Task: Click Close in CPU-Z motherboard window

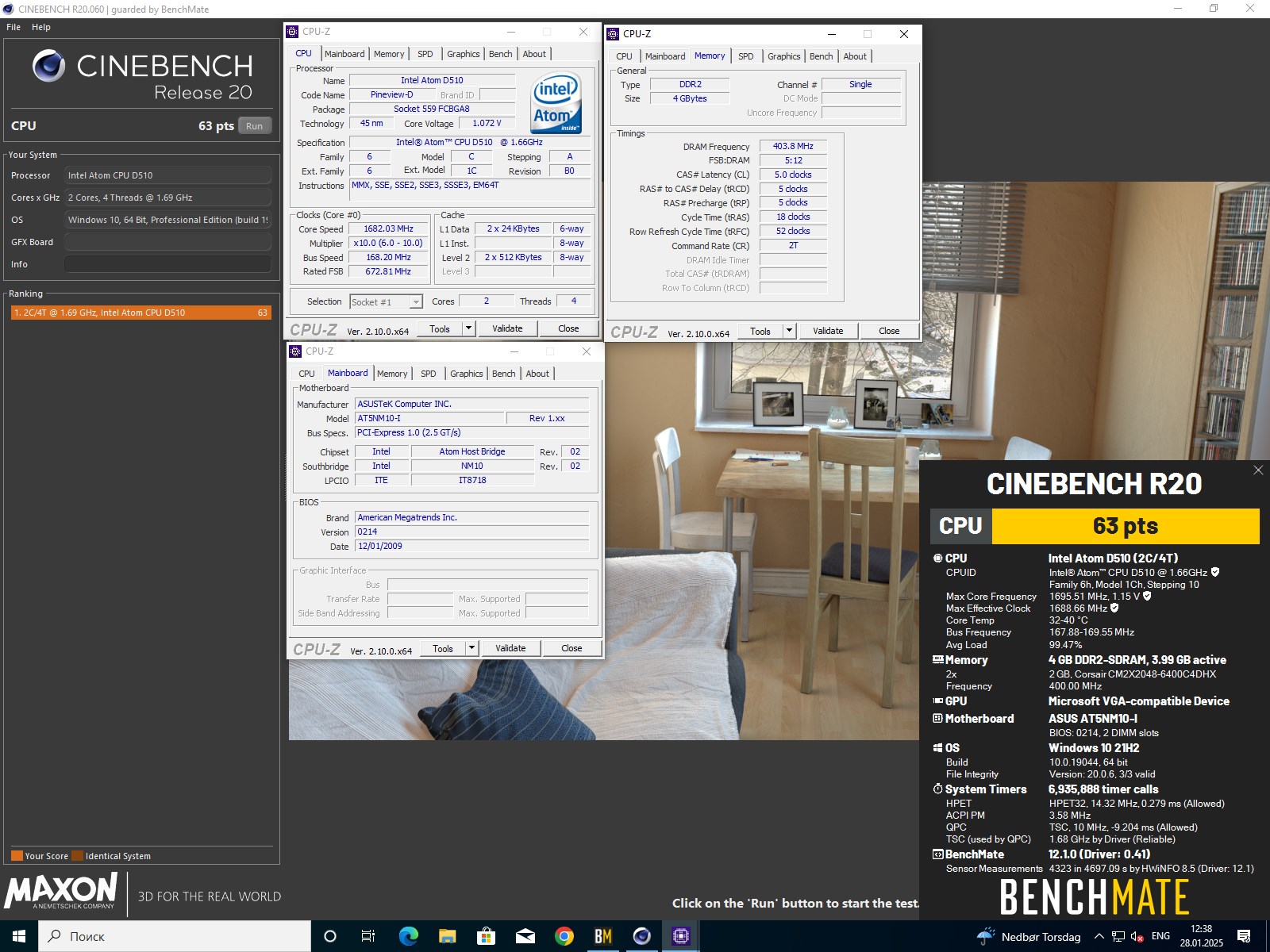Action: point(571,648)
